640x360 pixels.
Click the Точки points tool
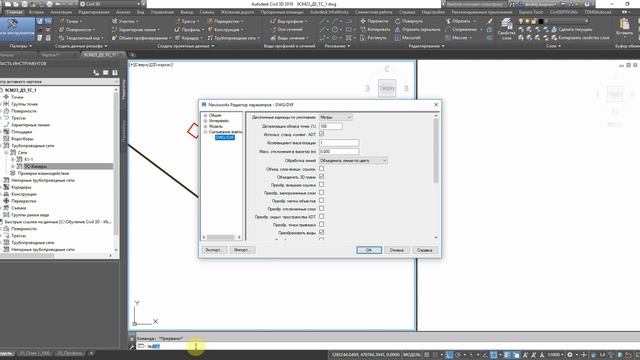coord(70,21)
